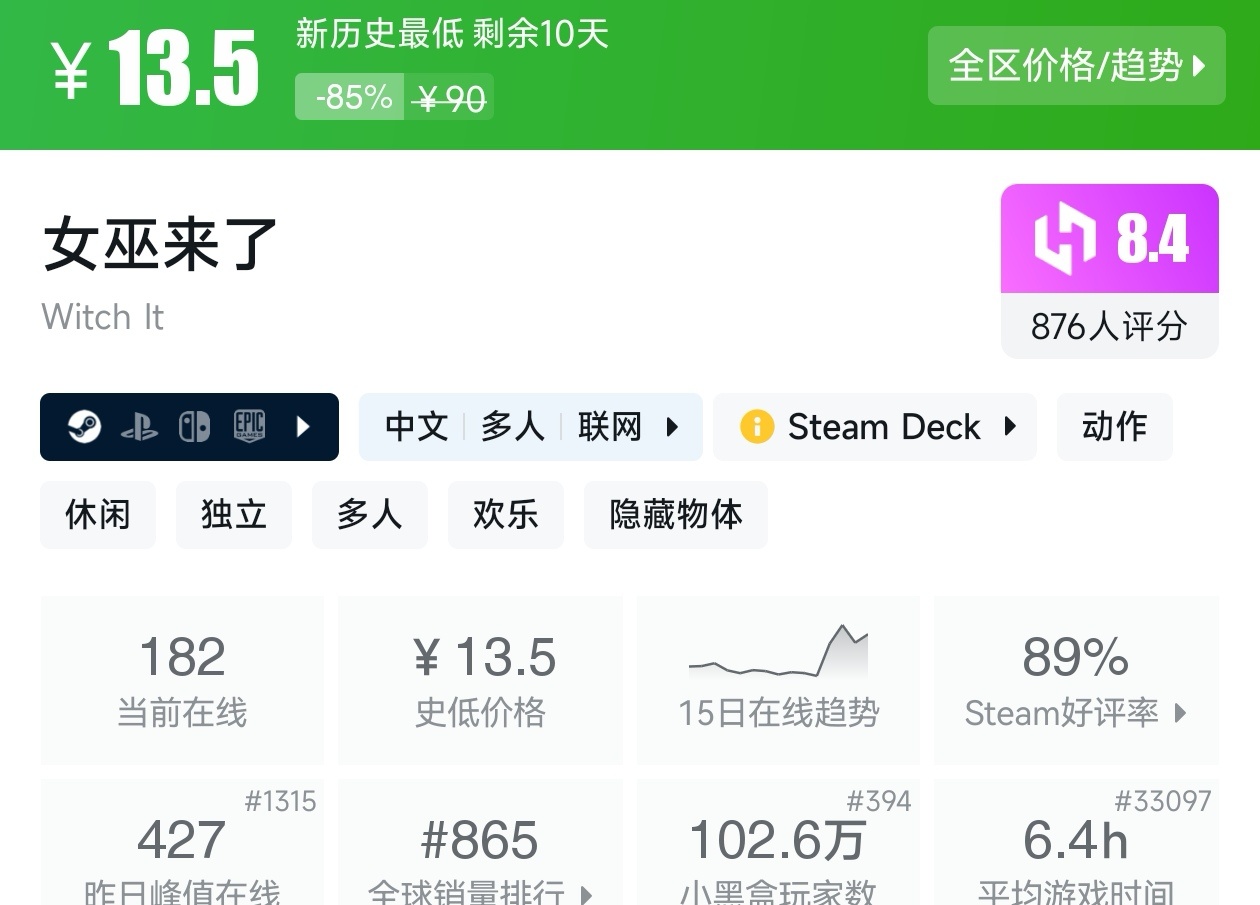
Task: Expand the 全球销量排行 arrow
Action: [x=587, y=894]
